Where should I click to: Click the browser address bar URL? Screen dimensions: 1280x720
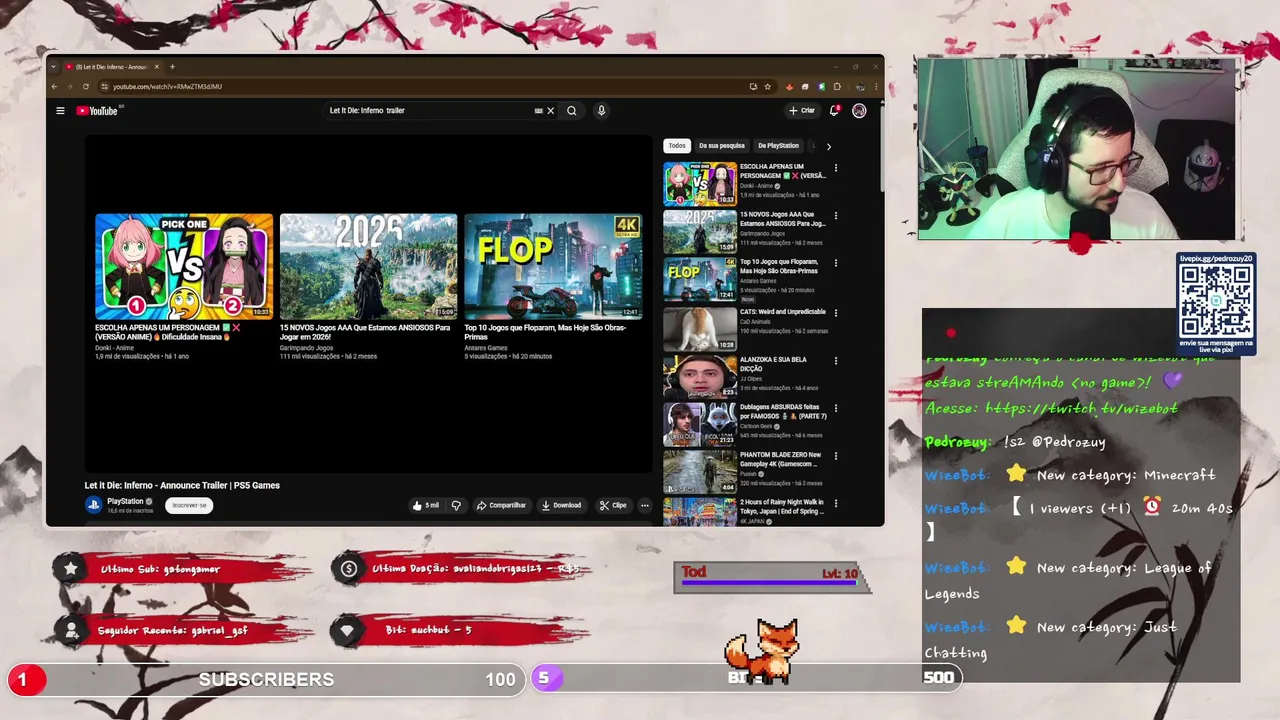pos(167,87)
